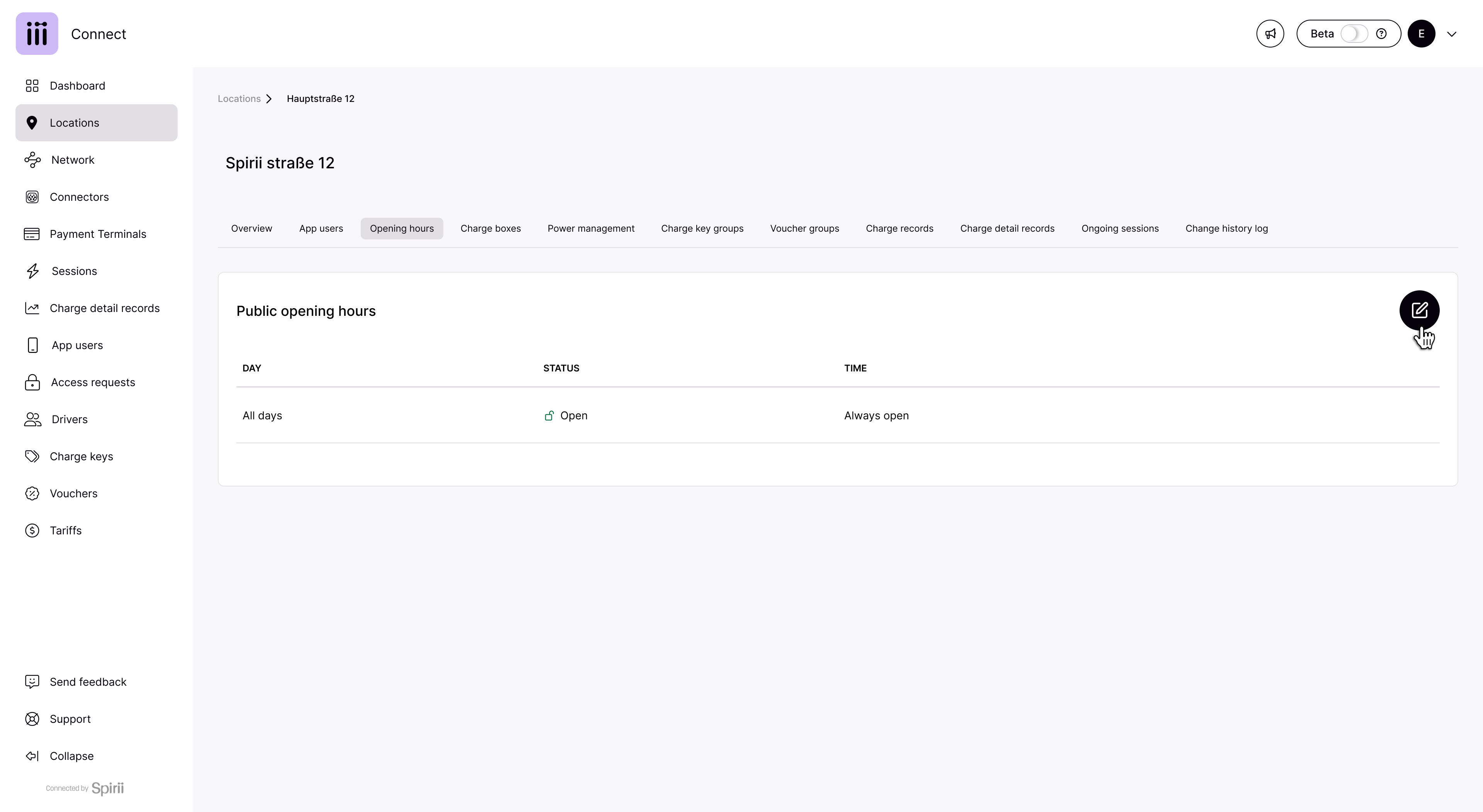Open Network from the sidebar
1483x812 pixels.
click(x=73, y=160)
